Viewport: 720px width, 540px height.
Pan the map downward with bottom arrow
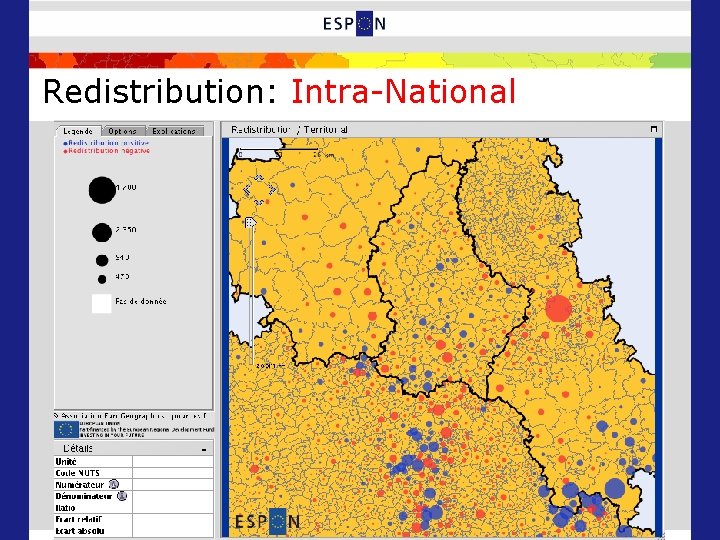click(x=259, y=202)
